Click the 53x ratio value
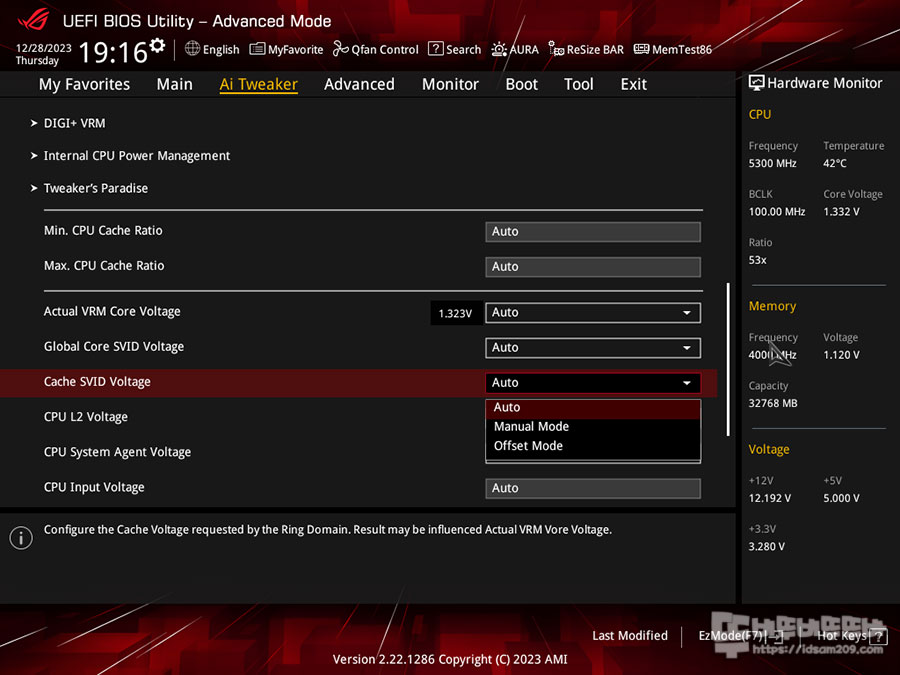 757,260
